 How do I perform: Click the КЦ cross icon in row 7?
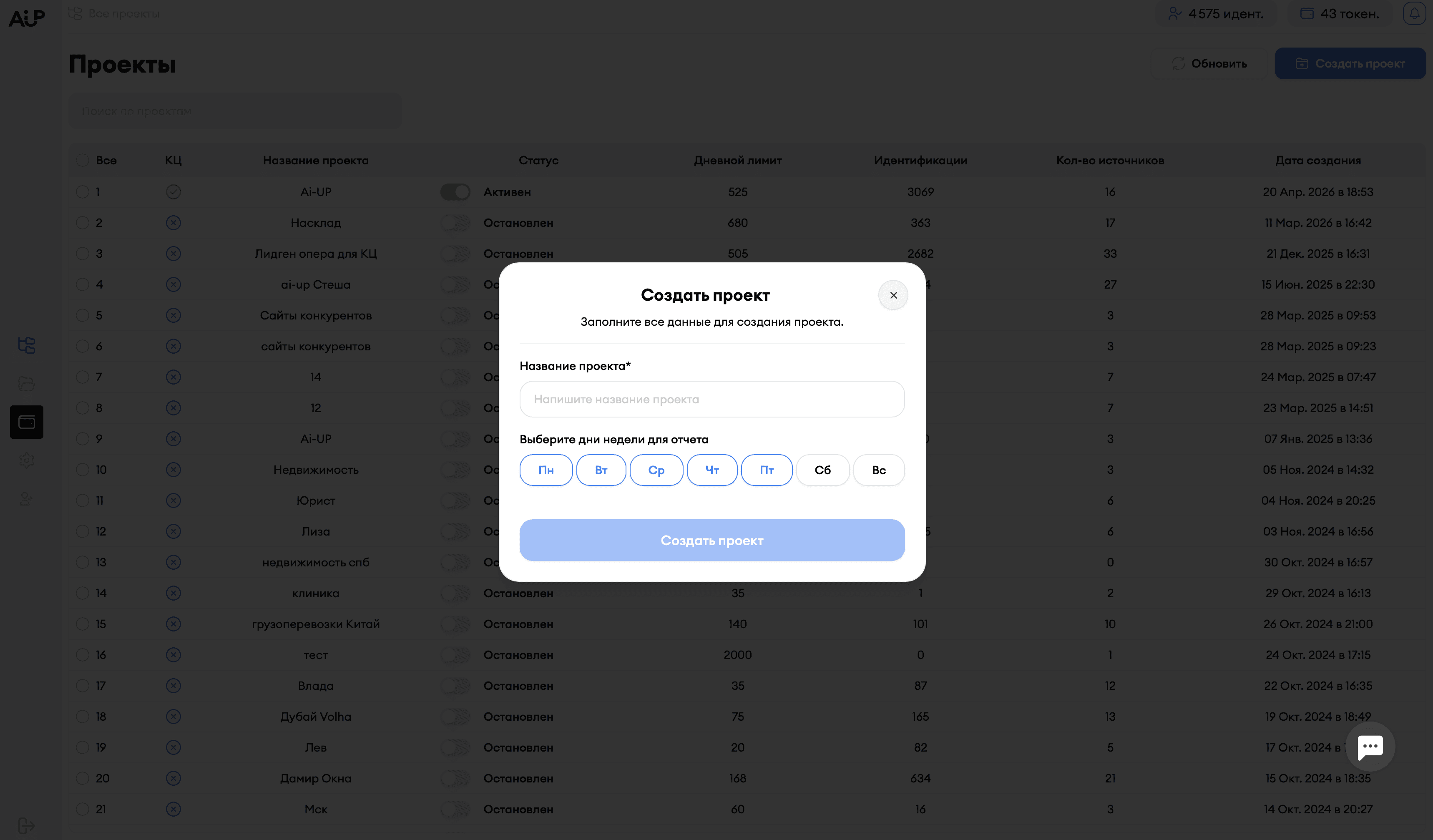[x=173, y=377]
